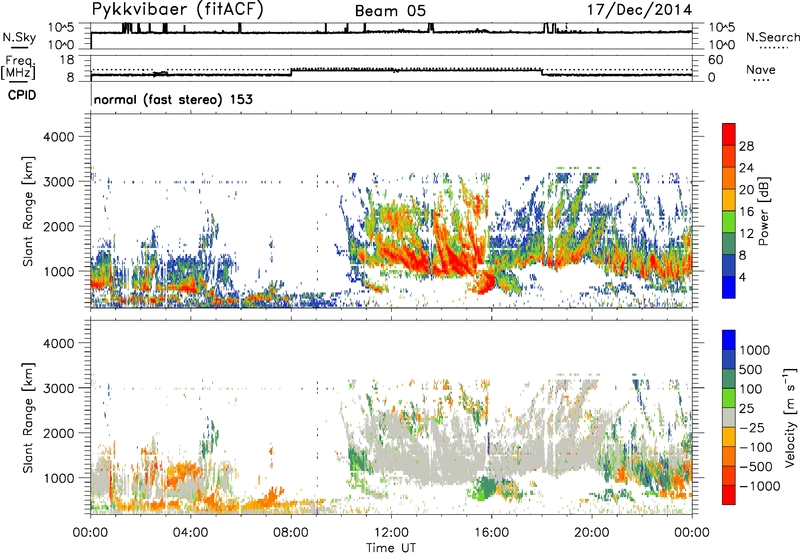This screenshot has width=800, height=554.
Task: Click the '20:00' time axis label
Action: pos(591,533)
